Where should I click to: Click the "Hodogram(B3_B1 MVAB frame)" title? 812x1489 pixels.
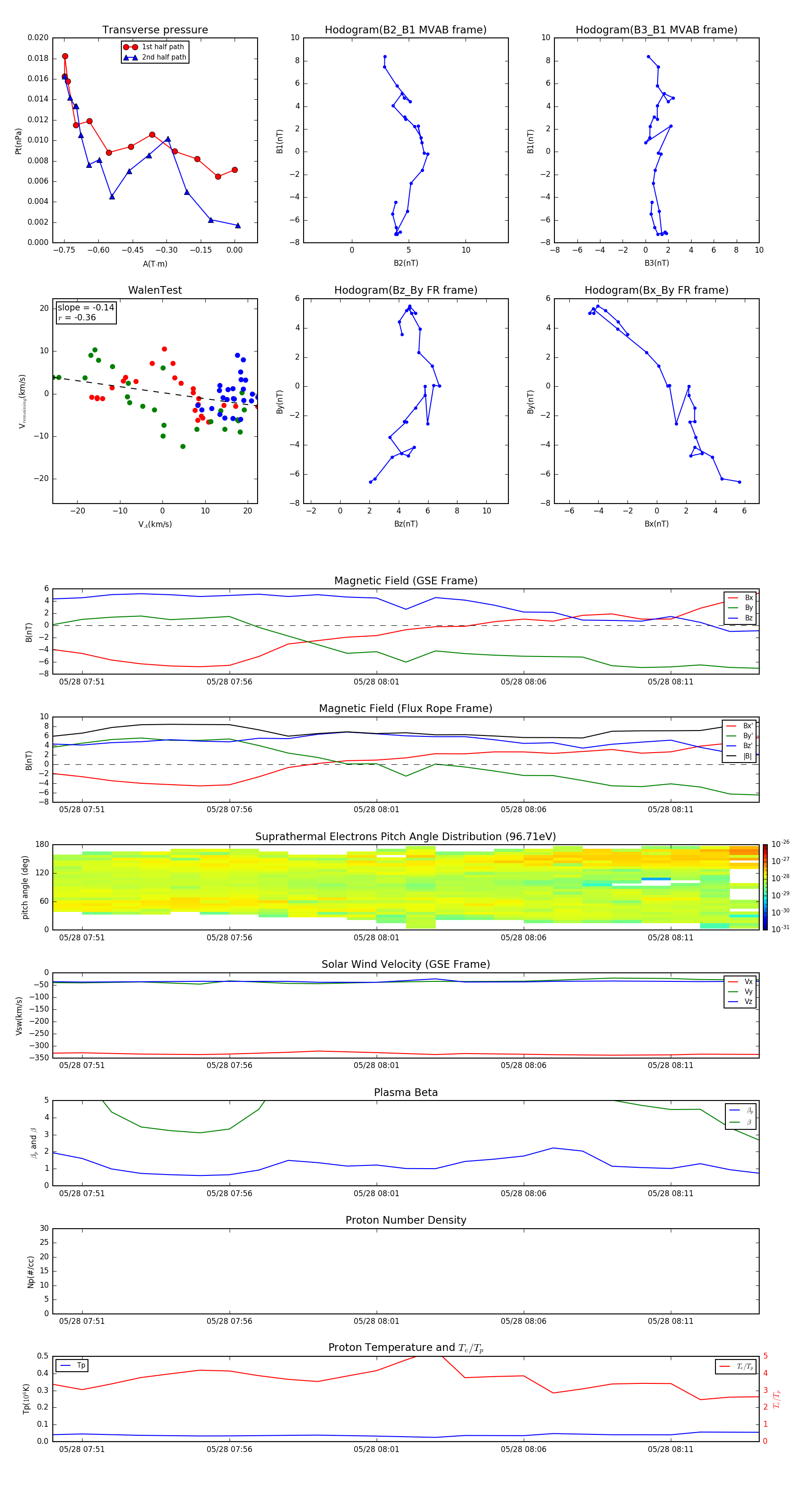(656, 30)
